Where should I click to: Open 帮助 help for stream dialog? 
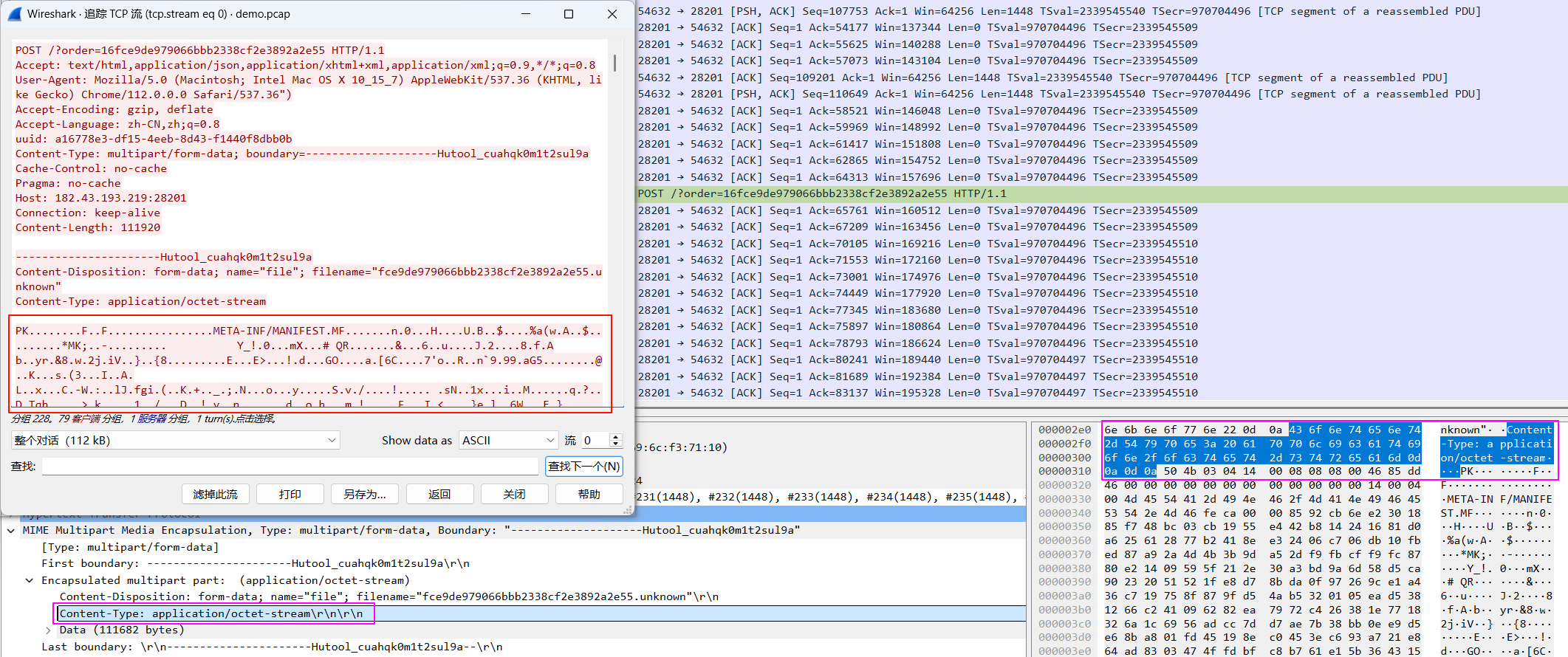589,494
